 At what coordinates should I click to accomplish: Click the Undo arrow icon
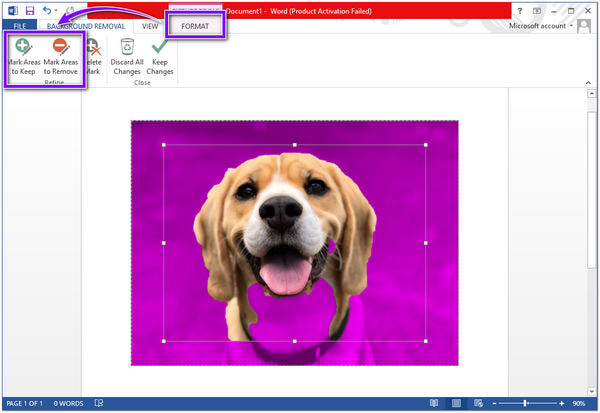47,10
